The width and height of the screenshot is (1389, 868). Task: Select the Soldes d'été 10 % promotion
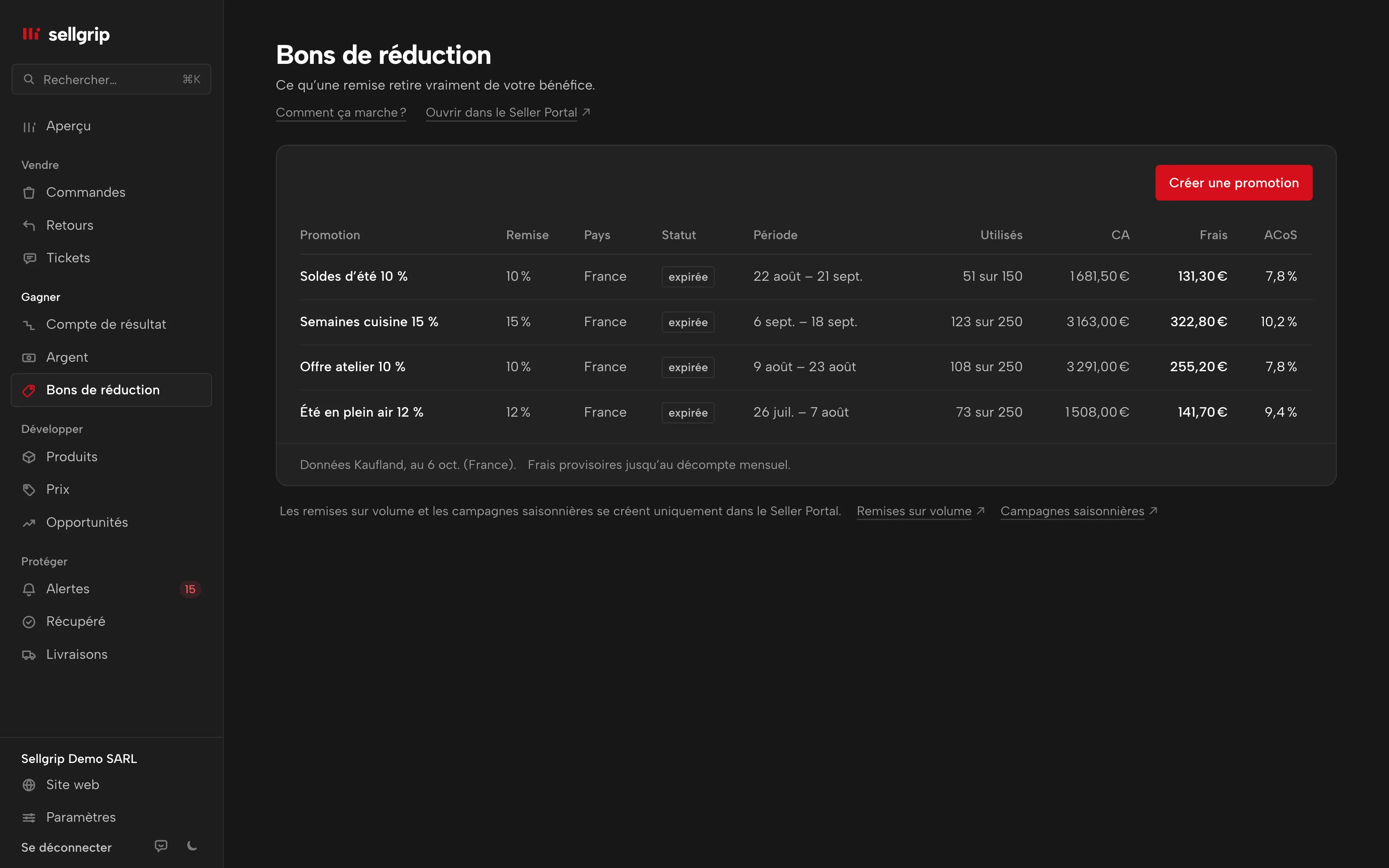[354, 276]
